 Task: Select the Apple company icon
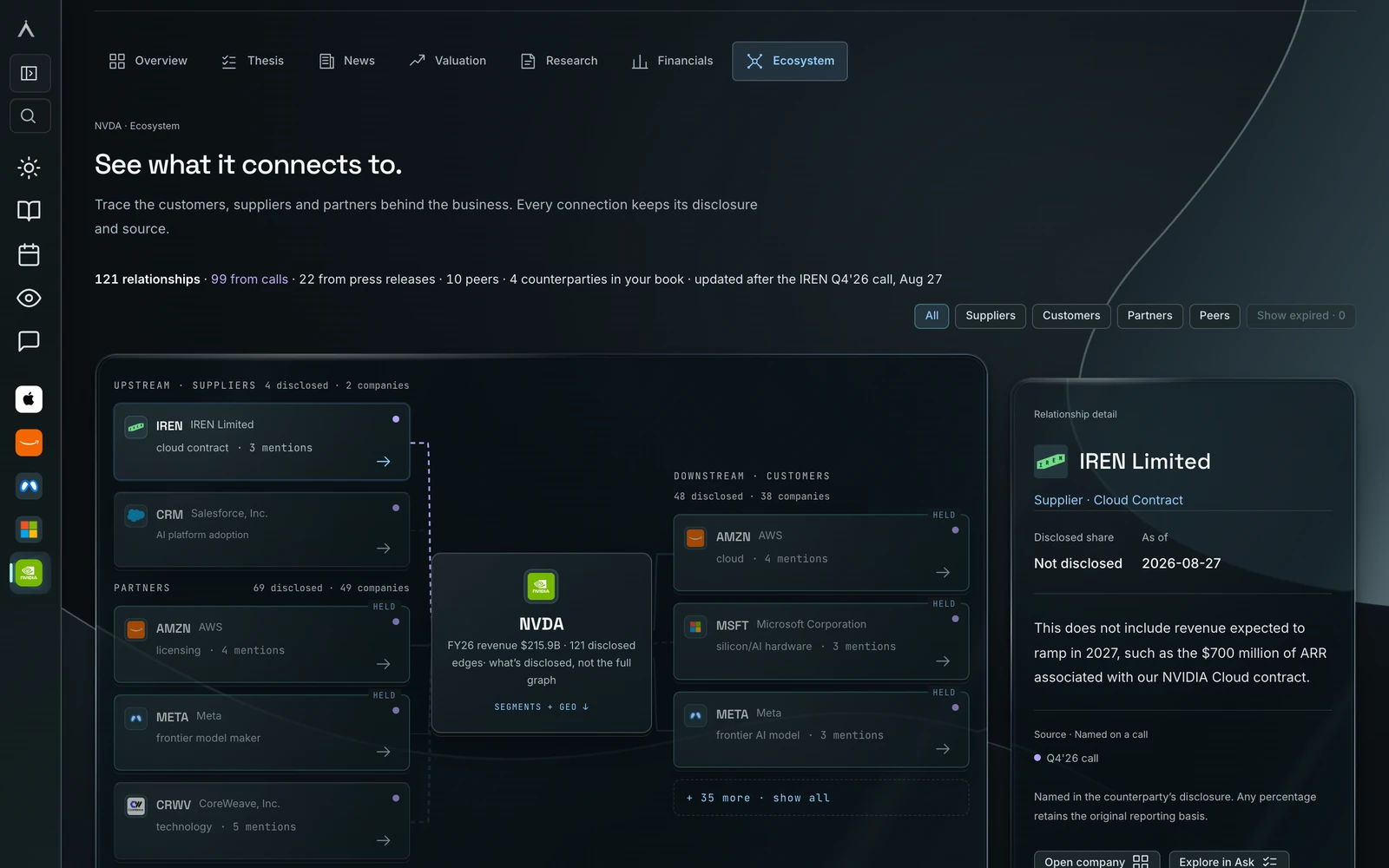[x=30, y=399]
